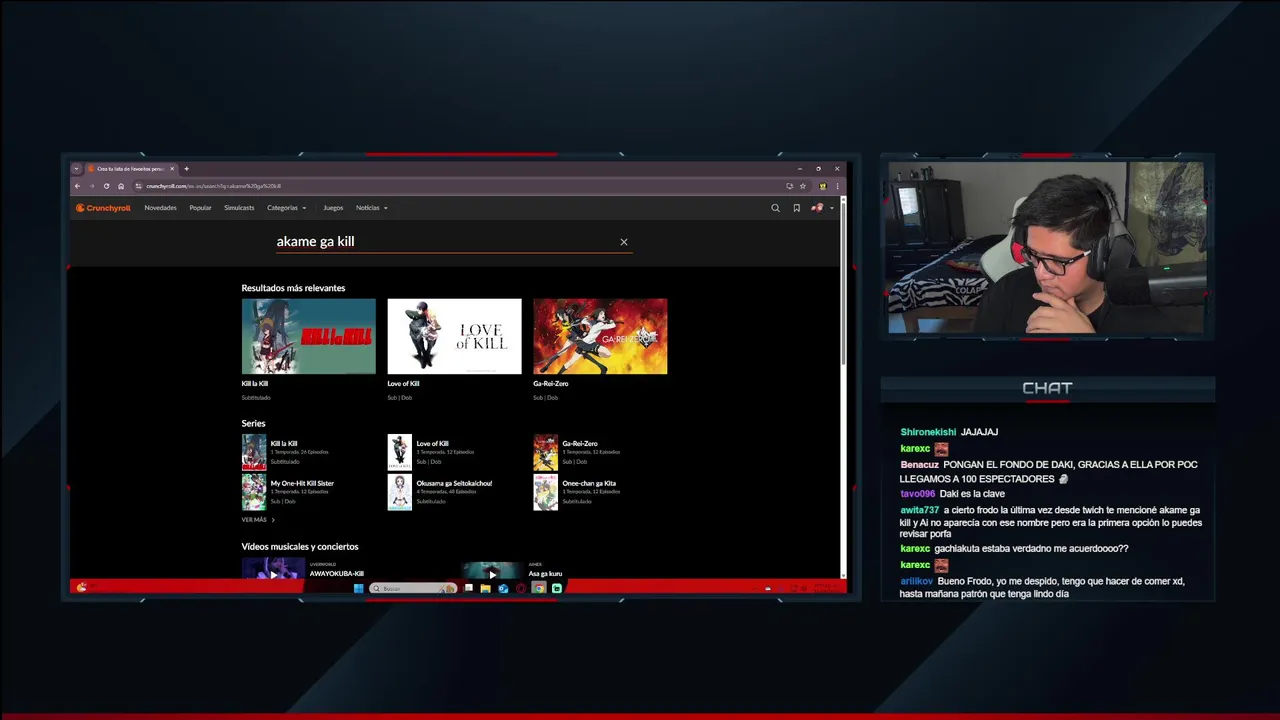The width and height of the screenshot is (1280, 720).
Task: Click the Videos musicales y conciertos heading
Action: click(x=300, y=547)
